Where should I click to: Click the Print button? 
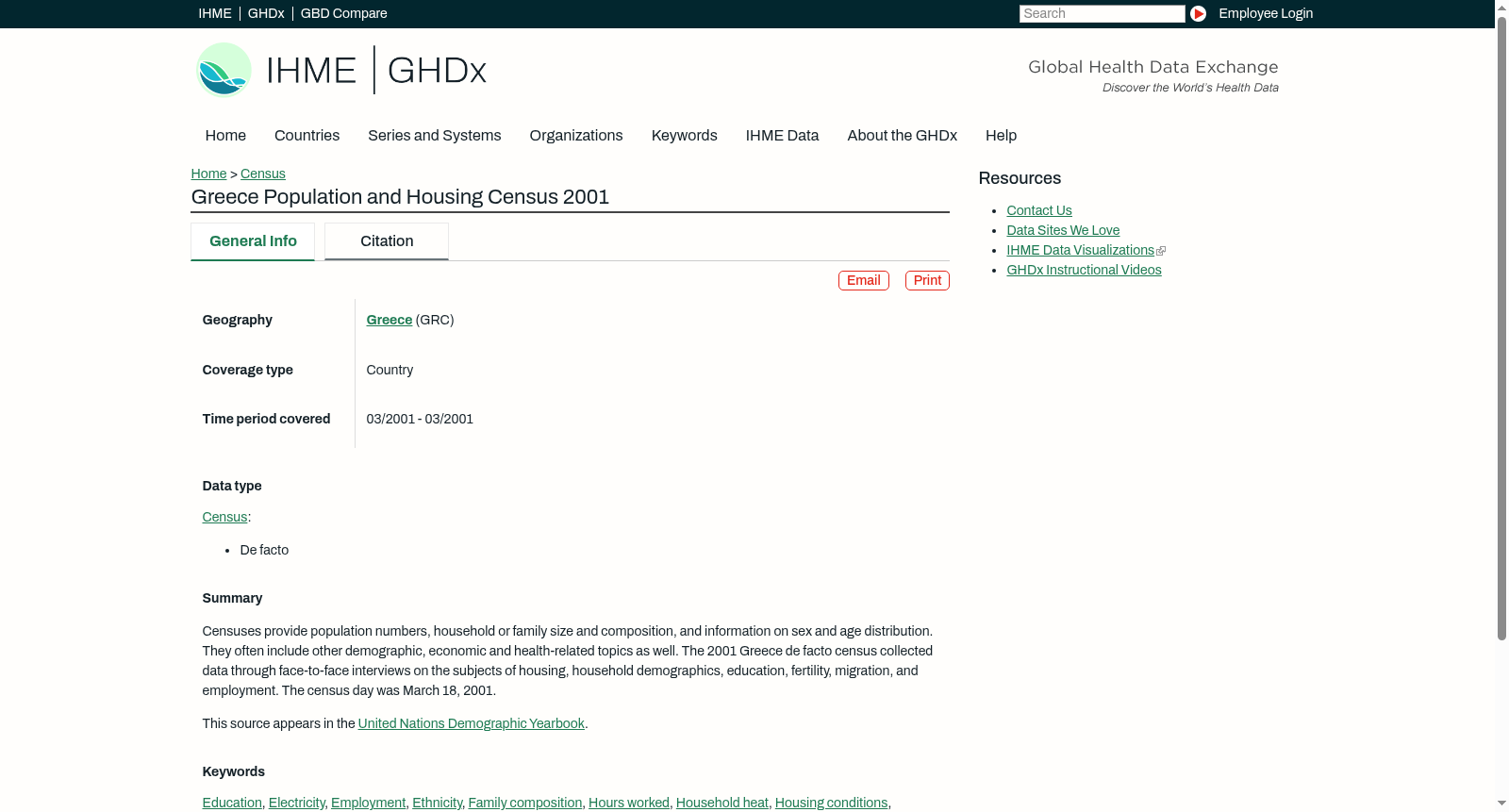click(x=927, y=280)
